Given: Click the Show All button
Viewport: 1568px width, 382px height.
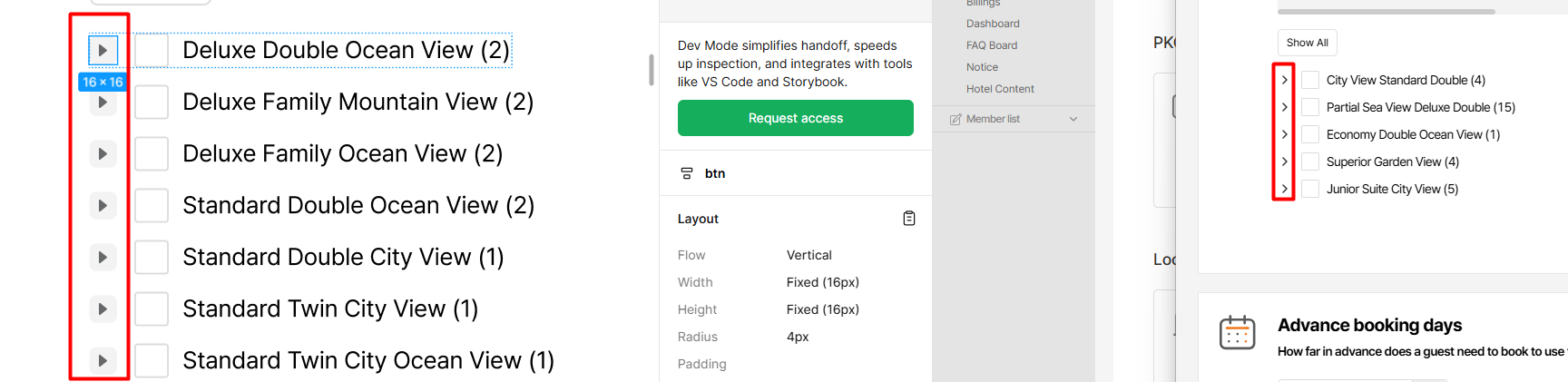Looking at the screenshot, I should (x=1307, y=43).
